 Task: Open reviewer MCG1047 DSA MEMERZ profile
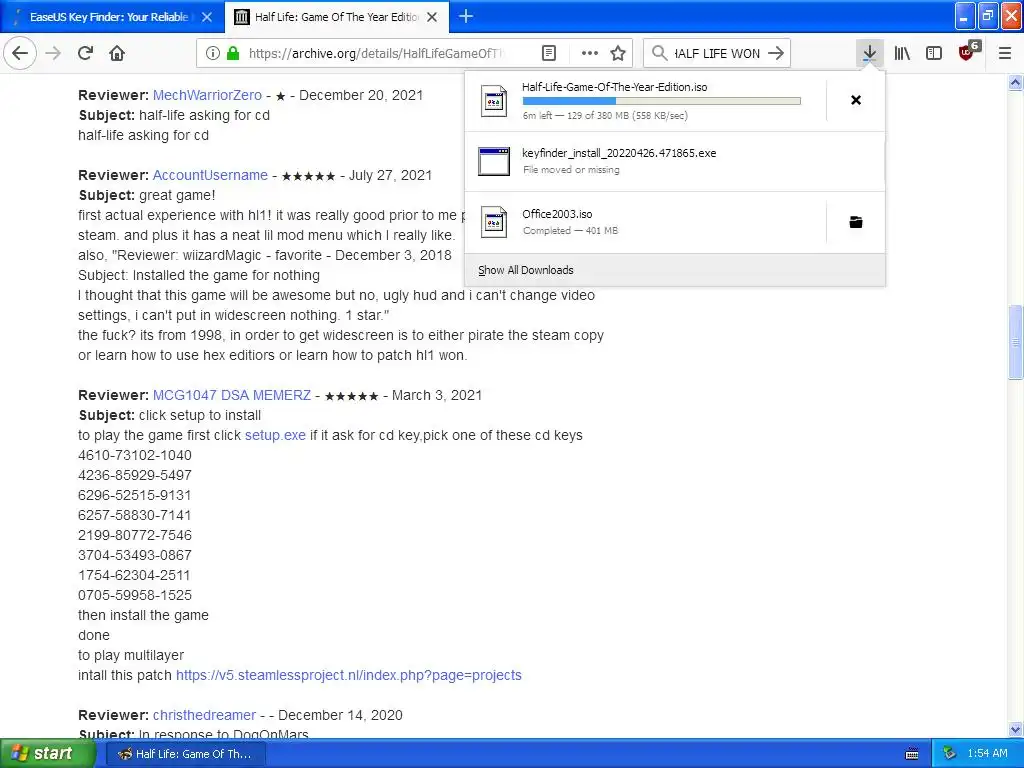[232, 396]
